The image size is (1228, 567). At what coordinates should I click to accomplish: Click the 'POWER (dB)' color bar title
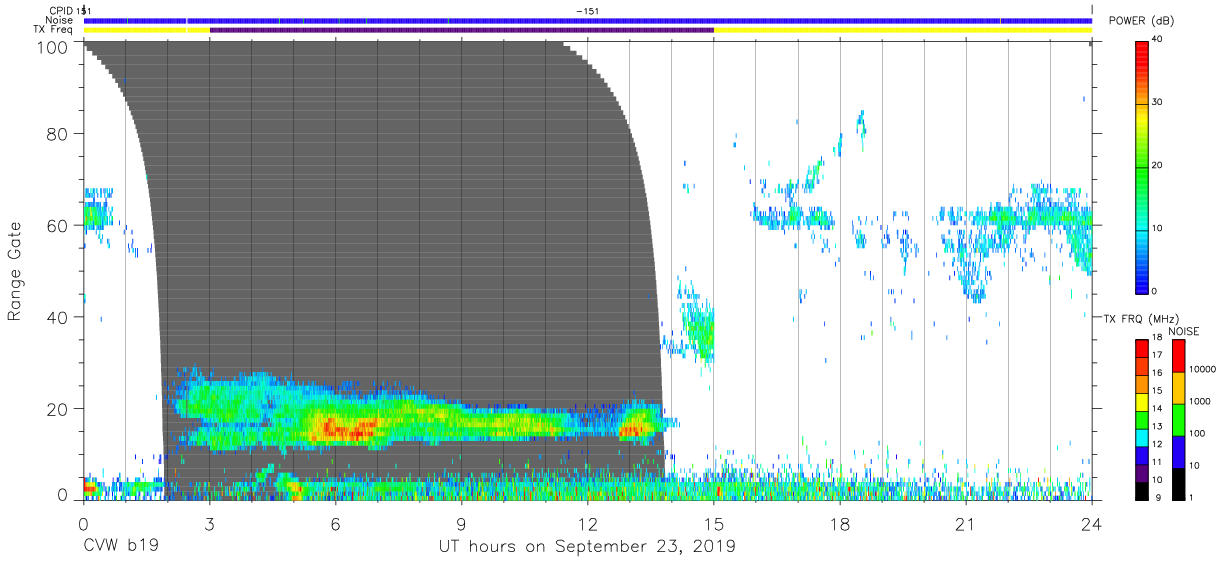(x=1141, y=21)
